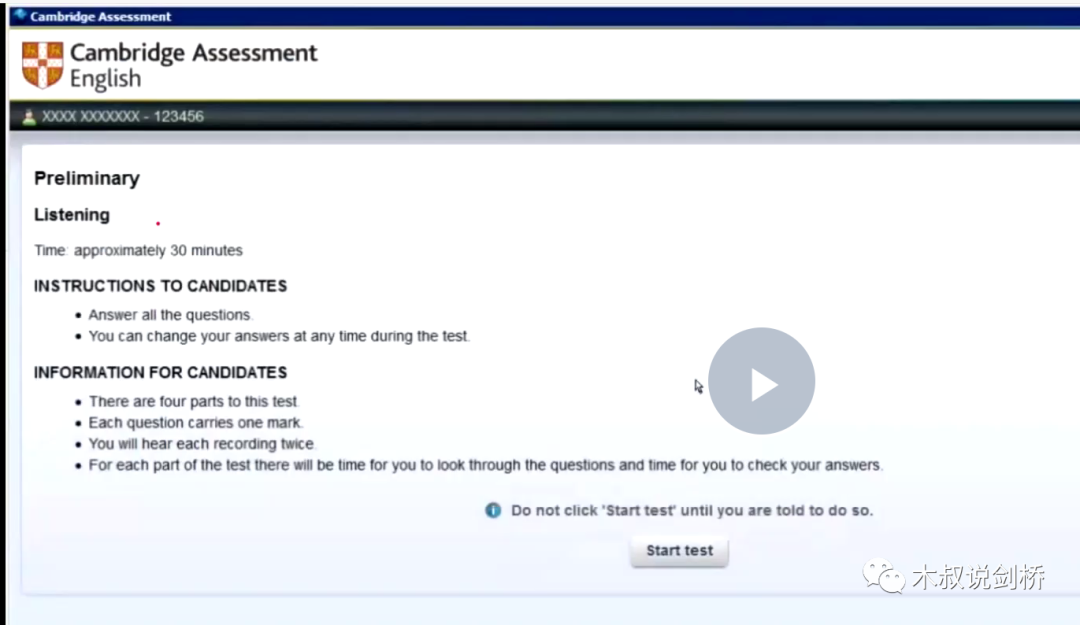Click the Listening heading
The image size is (1080, 625).
[72, 215]
